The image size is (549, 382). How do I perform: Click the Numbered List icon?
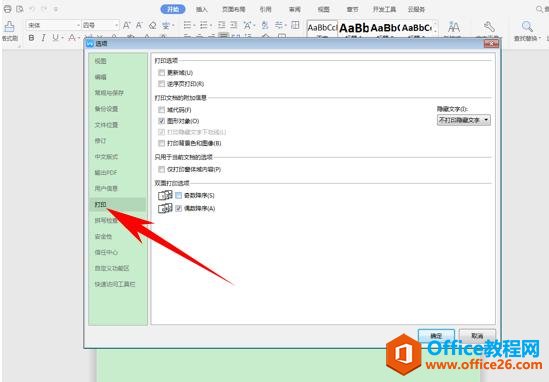203,25
